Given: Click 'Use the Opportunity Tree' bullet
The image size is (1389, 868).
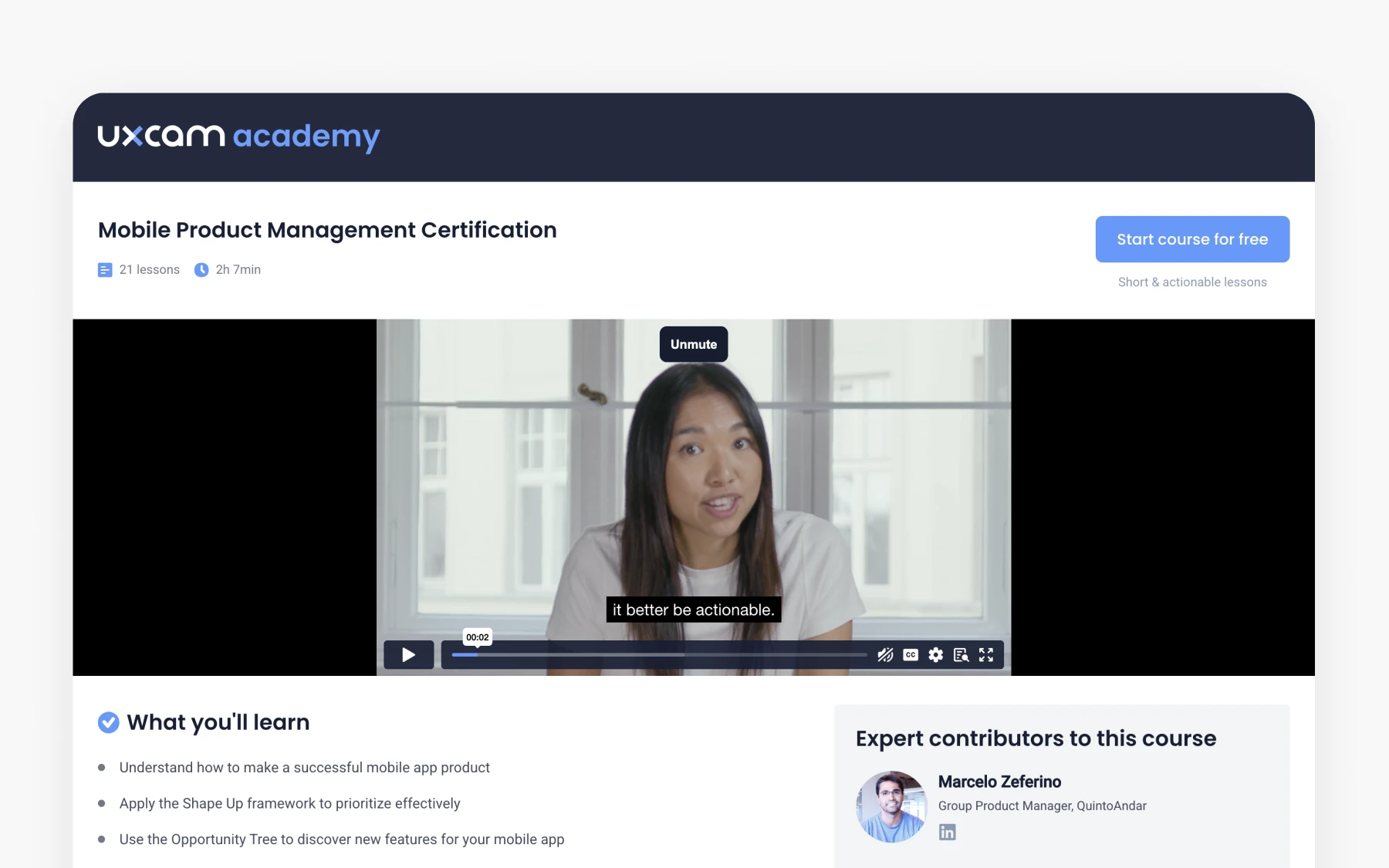Looking at the screenshot, I should coord(342,839).
